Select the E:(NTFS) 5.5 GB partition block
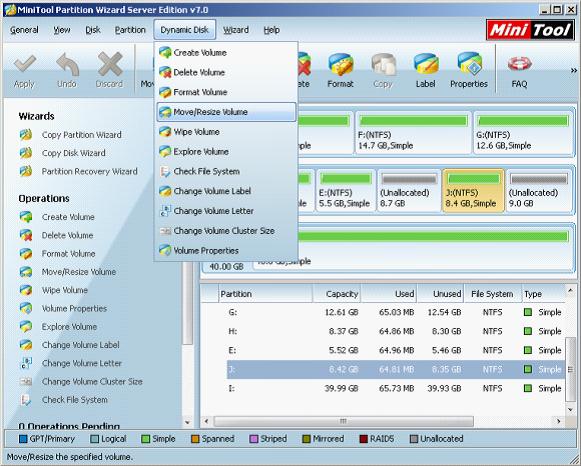Screen dimensions: 581x466 345,190
